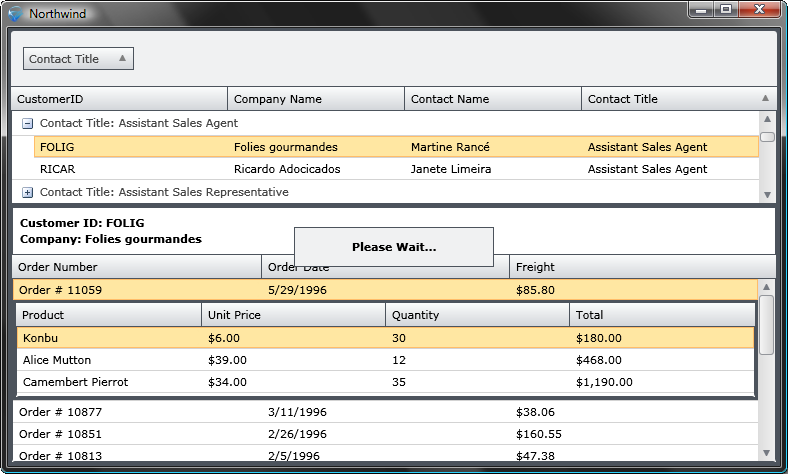Click the orders grid scroll up arrow
This screenshot has width=788, height=474.
pos(766,287)
